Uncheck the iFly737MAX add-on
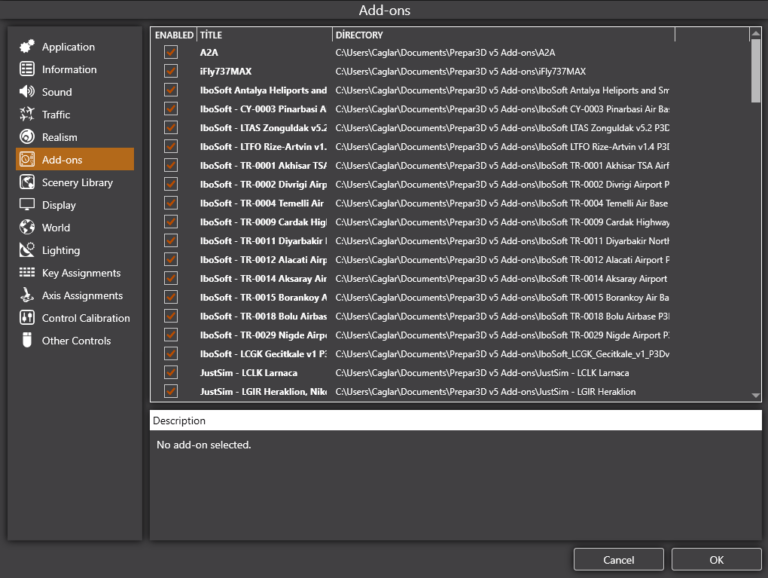768x578 pixels. coord(170,71)
